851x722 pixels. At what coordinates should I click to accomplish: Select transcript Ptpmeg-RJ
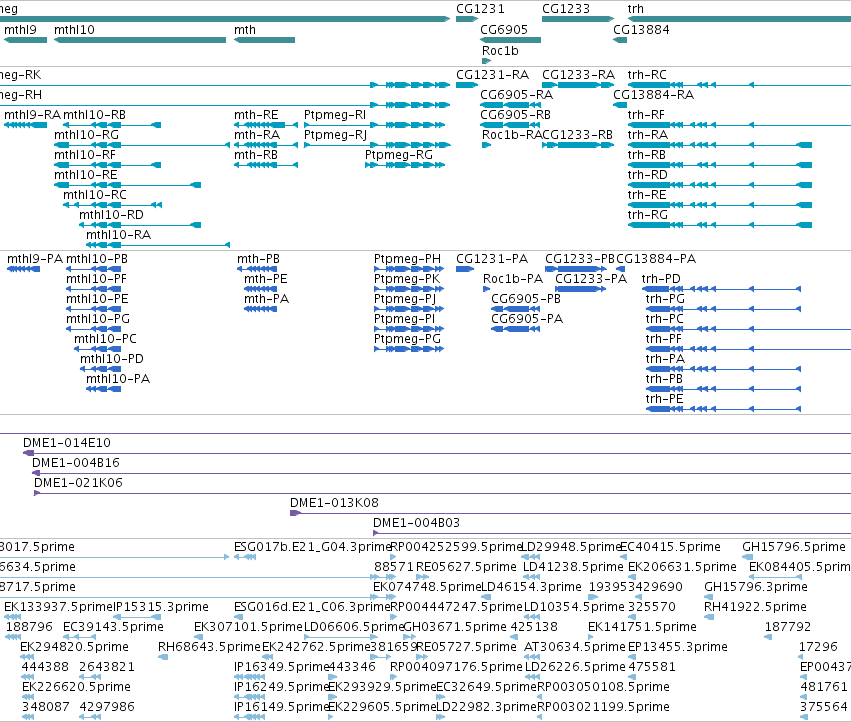pos(335,135)
